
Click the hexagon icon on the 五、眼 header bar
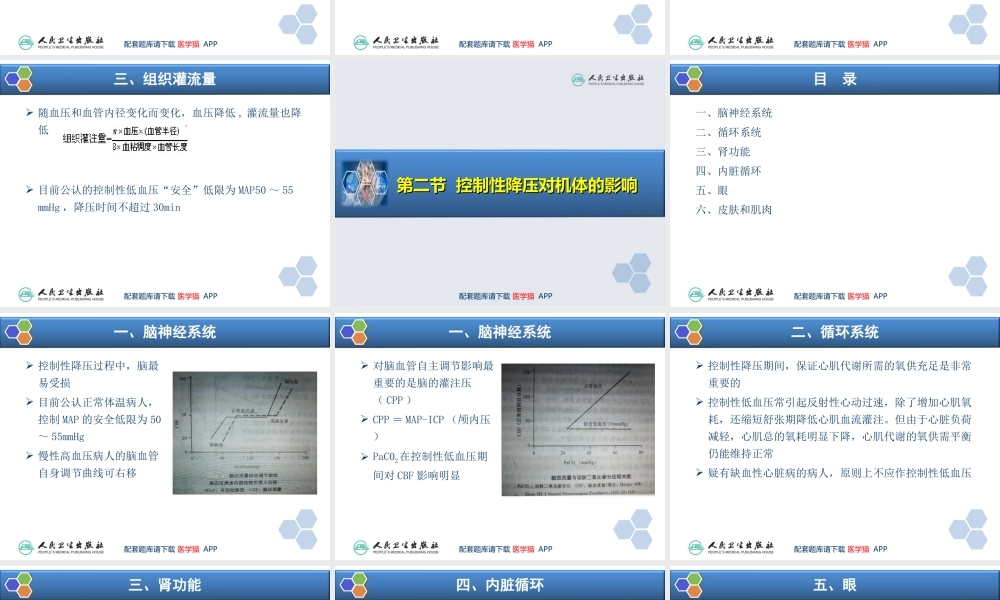pos(687,585)
